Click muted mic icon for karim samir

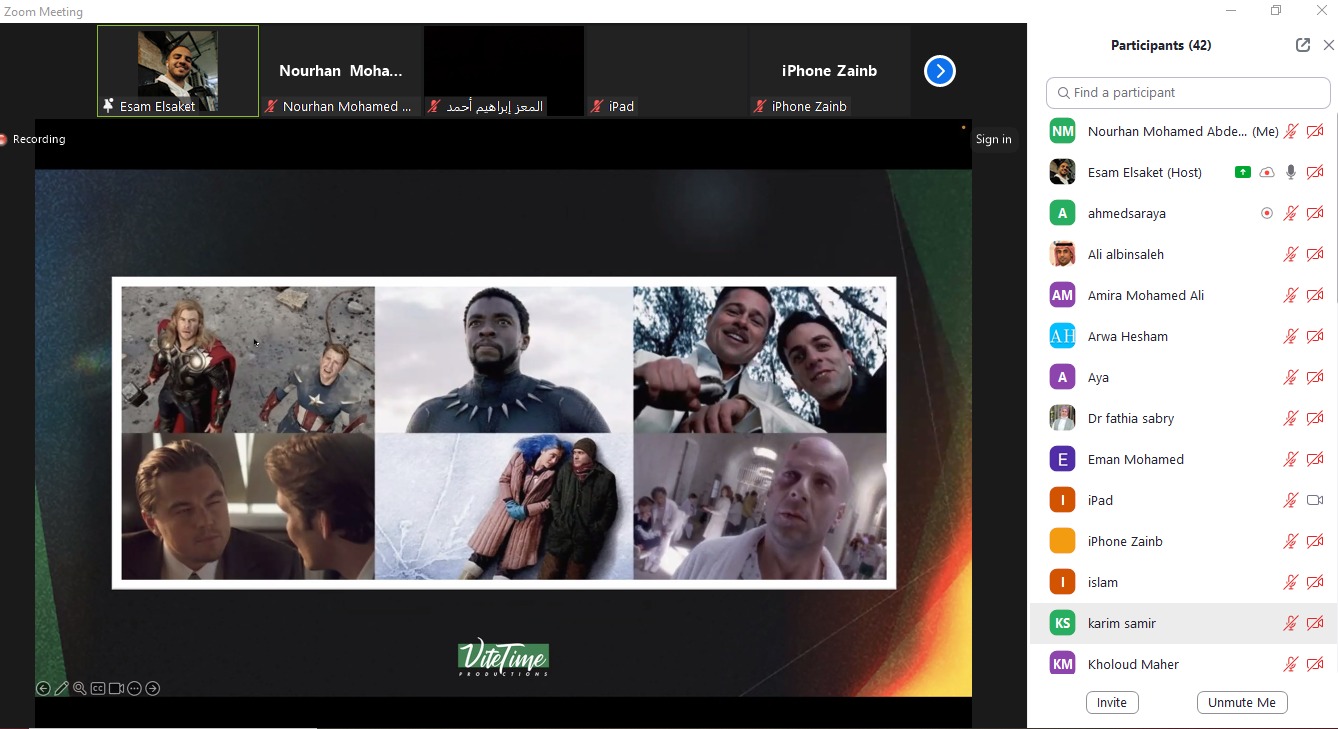click(1291, 623)
